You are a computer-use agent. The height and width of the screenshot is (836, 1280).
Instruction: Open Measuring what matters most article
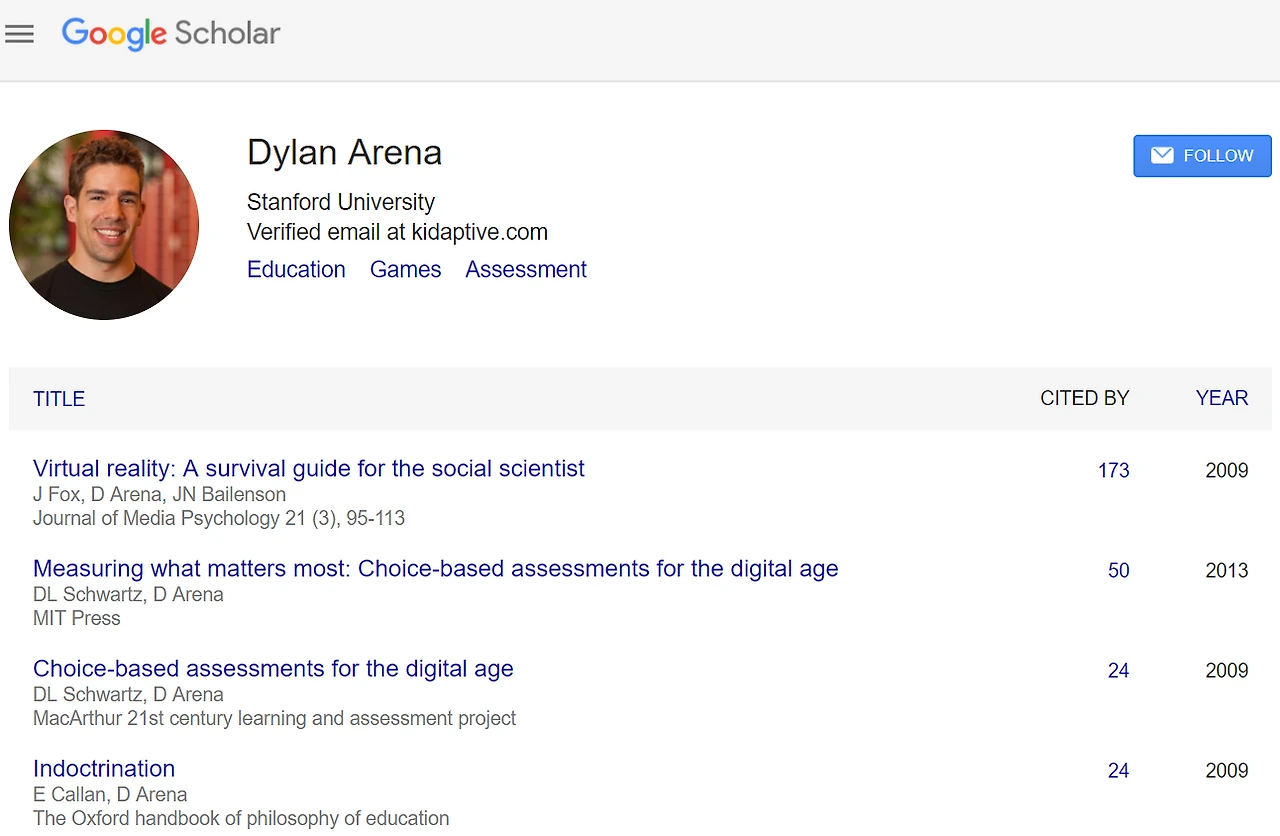coord(435,568)
